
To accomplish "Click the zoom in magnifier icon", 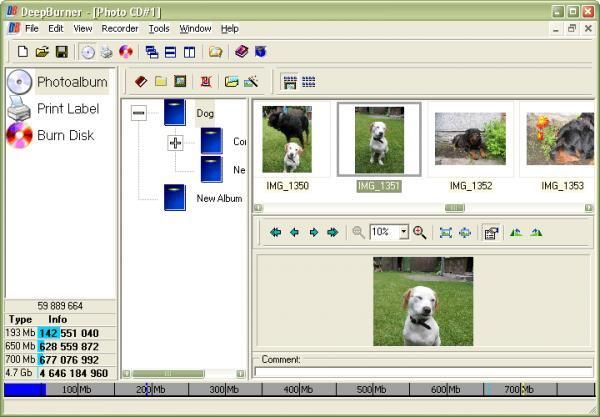I will pyautogui.click(x=419, y=232).
